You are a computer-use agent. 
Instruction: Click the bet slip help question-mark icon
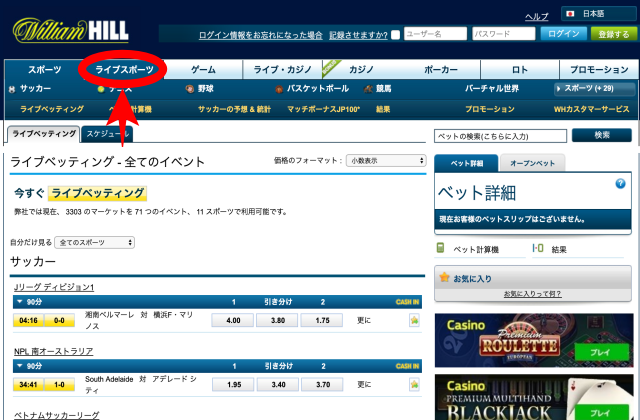(x=620, y=184)
